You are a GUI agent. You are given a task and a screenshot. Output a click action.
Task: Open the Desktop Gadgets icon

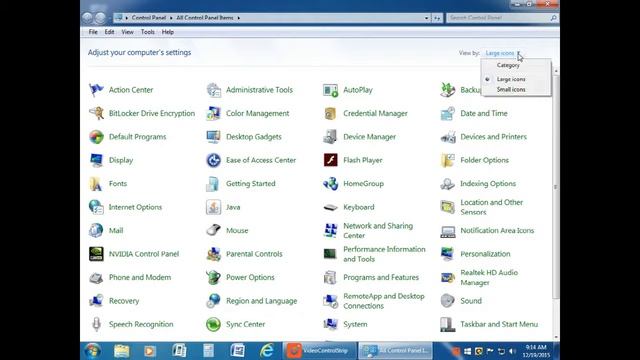(213, 137)
